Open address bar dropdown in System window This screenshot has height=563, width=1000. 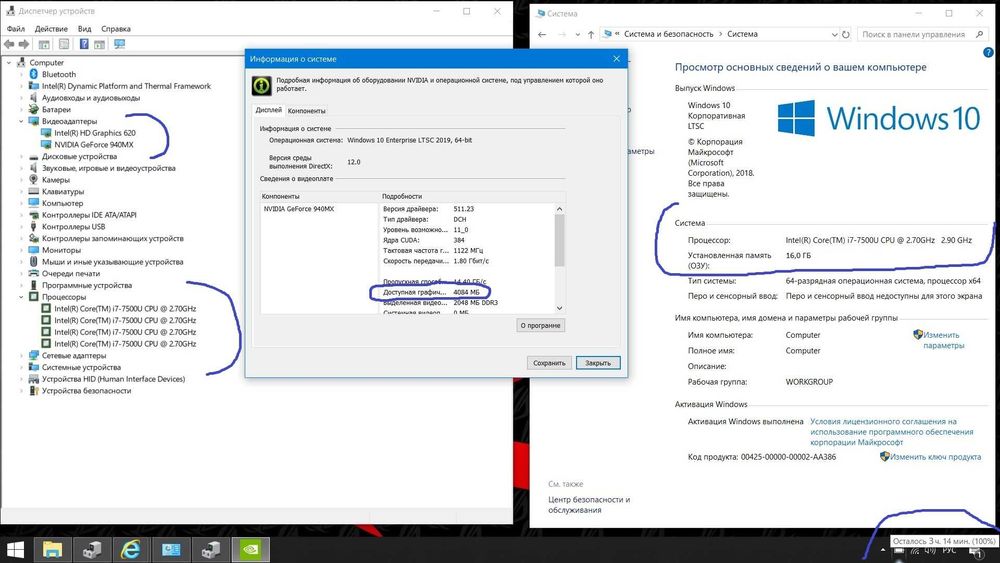pyautogui.click(x=834, y=34)
